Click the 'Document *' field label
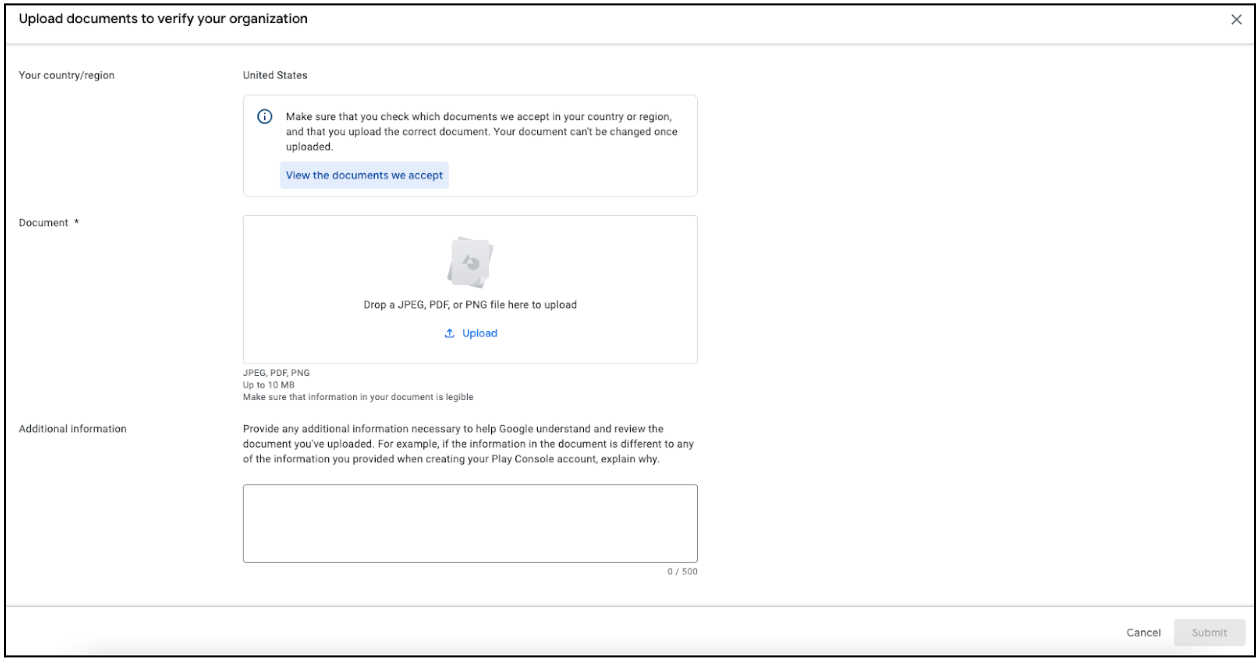Screen dimensions: 1259x662 tap(49, 223)
